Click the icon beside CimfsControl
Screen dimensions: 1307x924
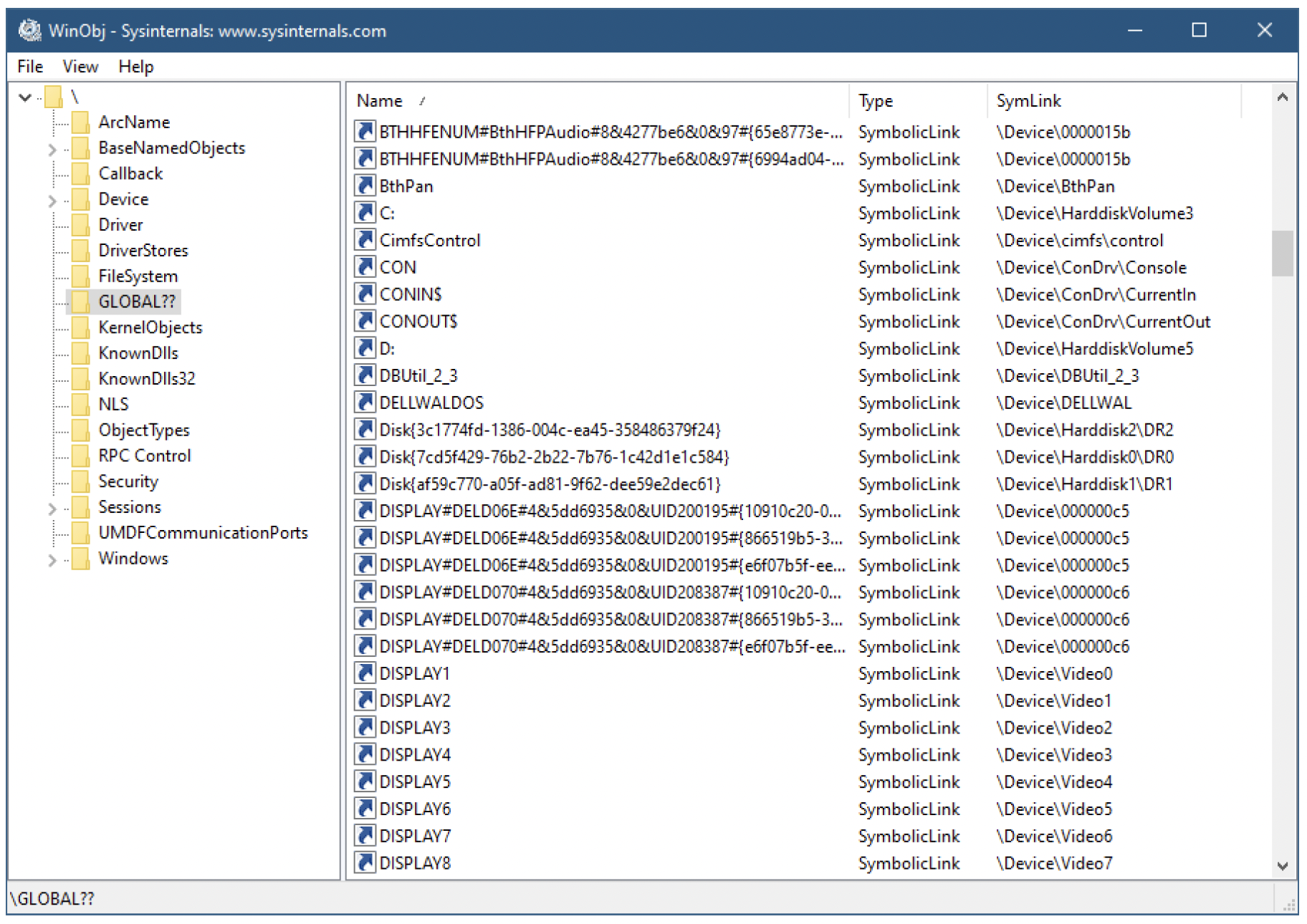pyautogui.click(x=365, y=240)
